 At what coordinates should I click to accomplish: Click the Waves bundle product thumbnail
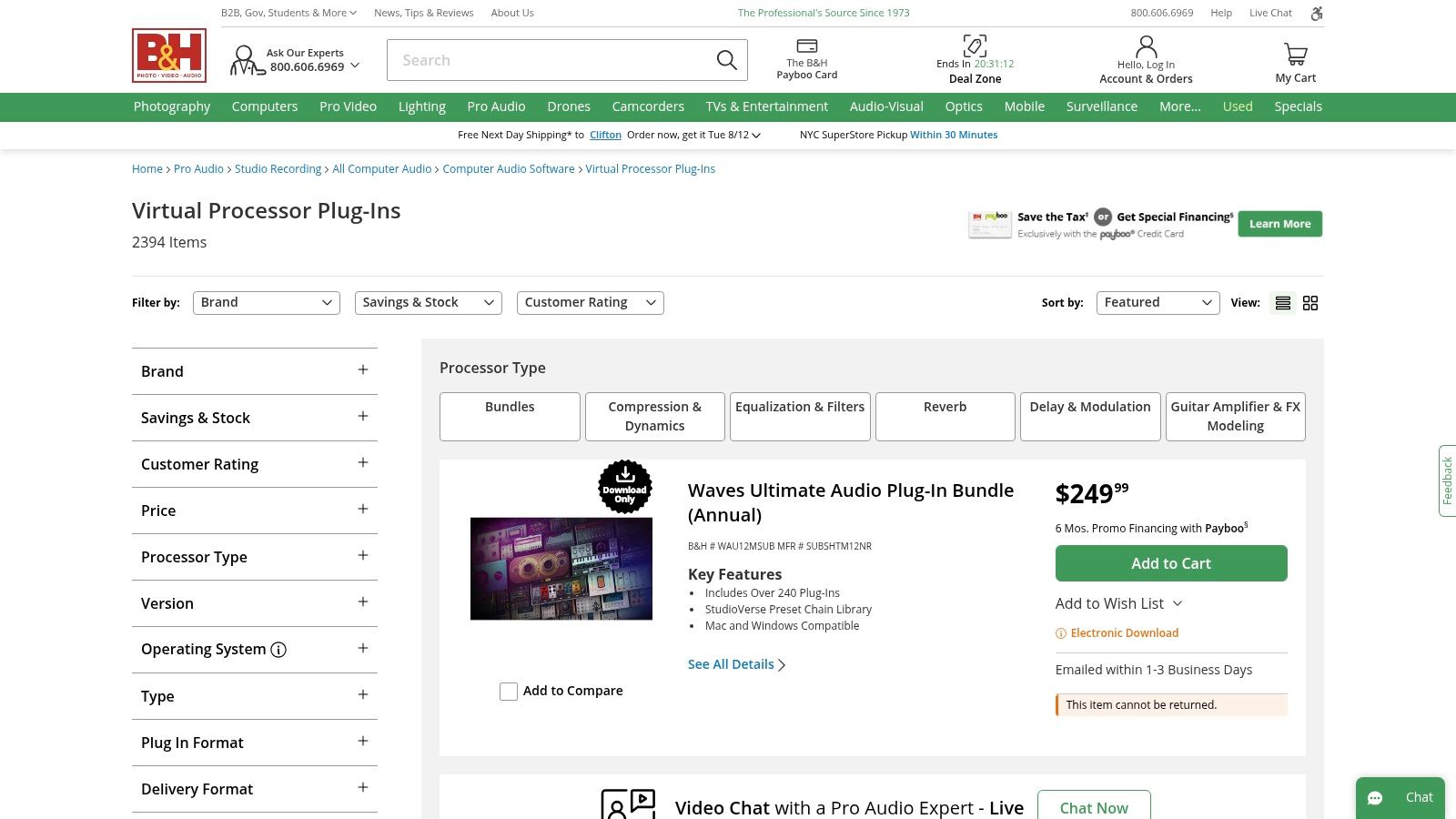(x=561, y=569)
